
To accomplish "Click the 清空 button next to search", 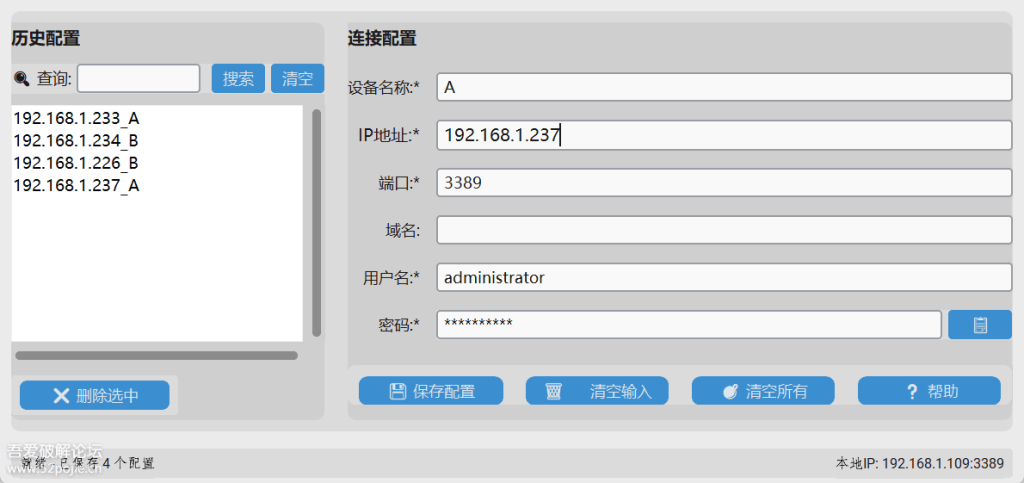I will [x=298, y=78].
